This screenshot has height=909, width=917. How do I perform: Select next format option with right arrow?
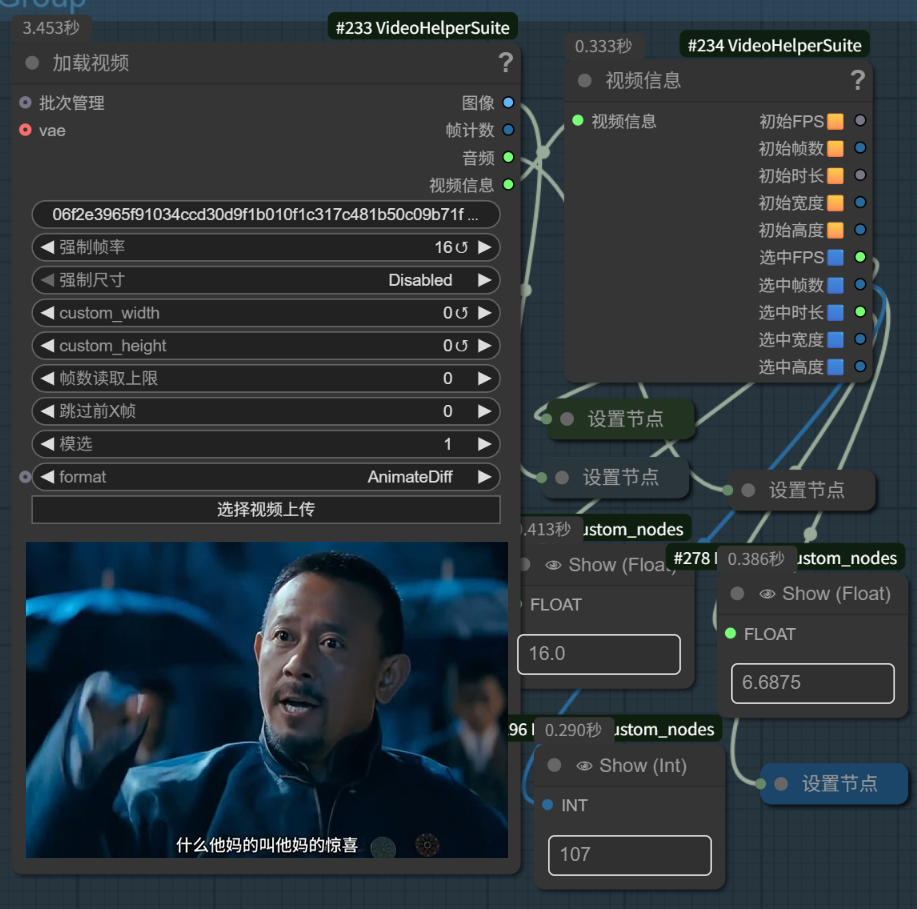(x=484, y=477)
